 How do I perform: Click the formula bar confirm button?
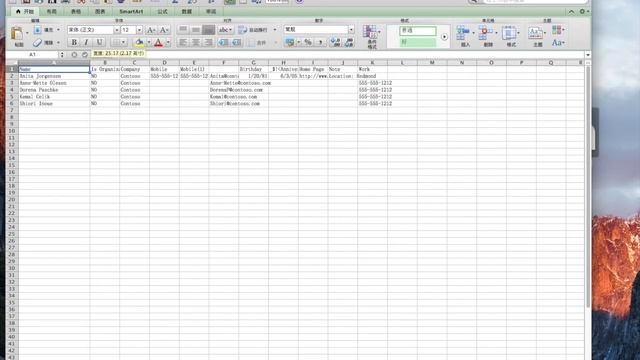pos(84,54)
